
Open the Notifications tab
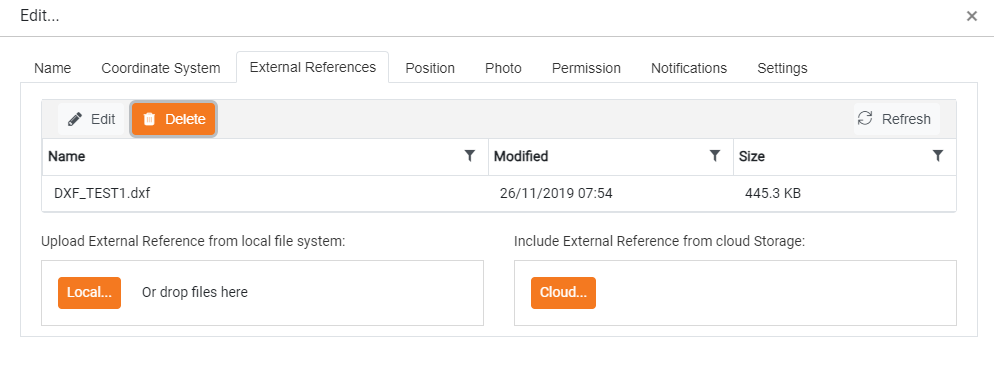689,68
